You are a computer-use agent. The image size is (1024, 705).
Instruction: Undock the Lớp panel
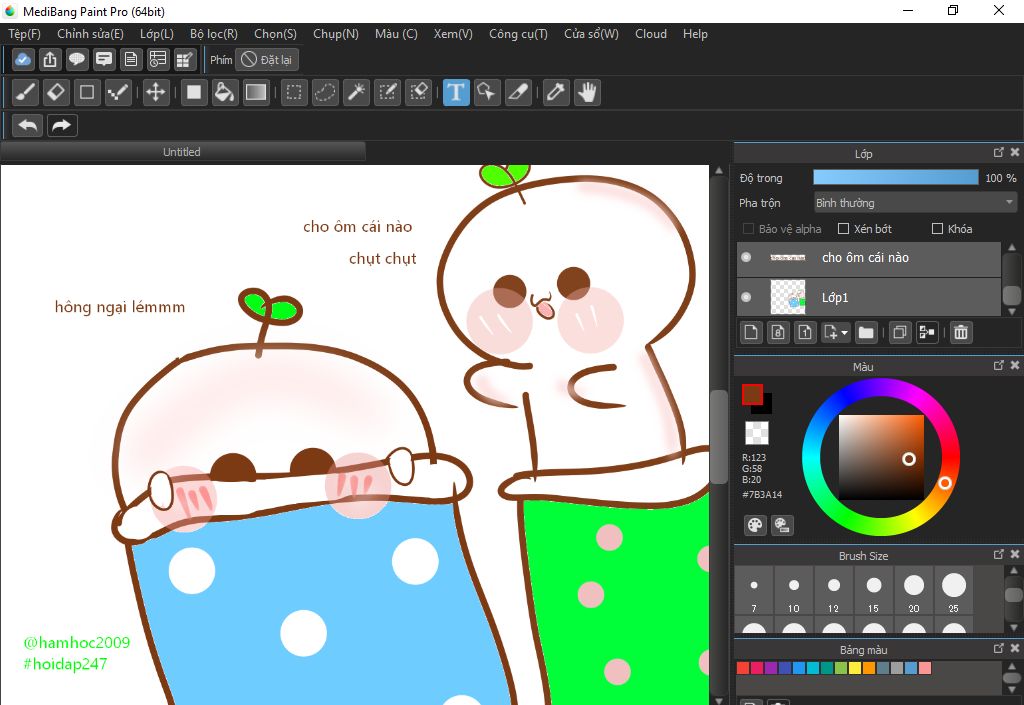[999, 152]
